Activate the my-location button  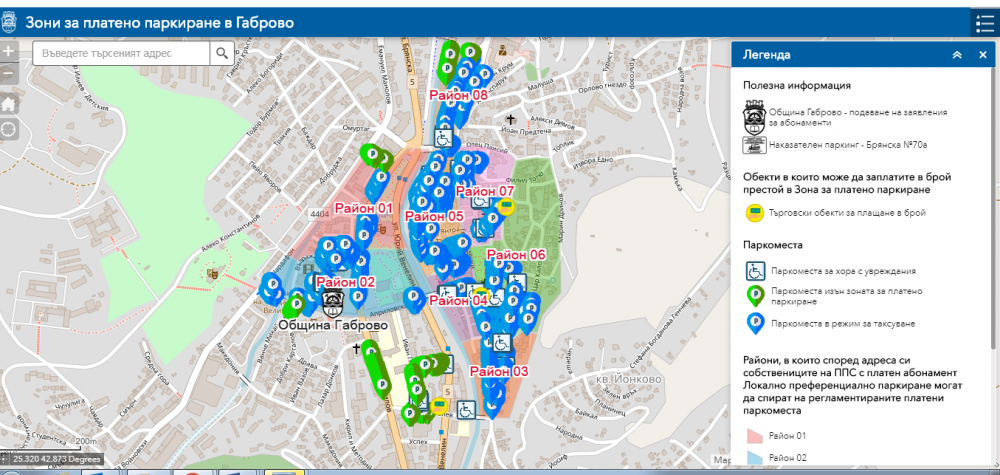click(8, 129)
